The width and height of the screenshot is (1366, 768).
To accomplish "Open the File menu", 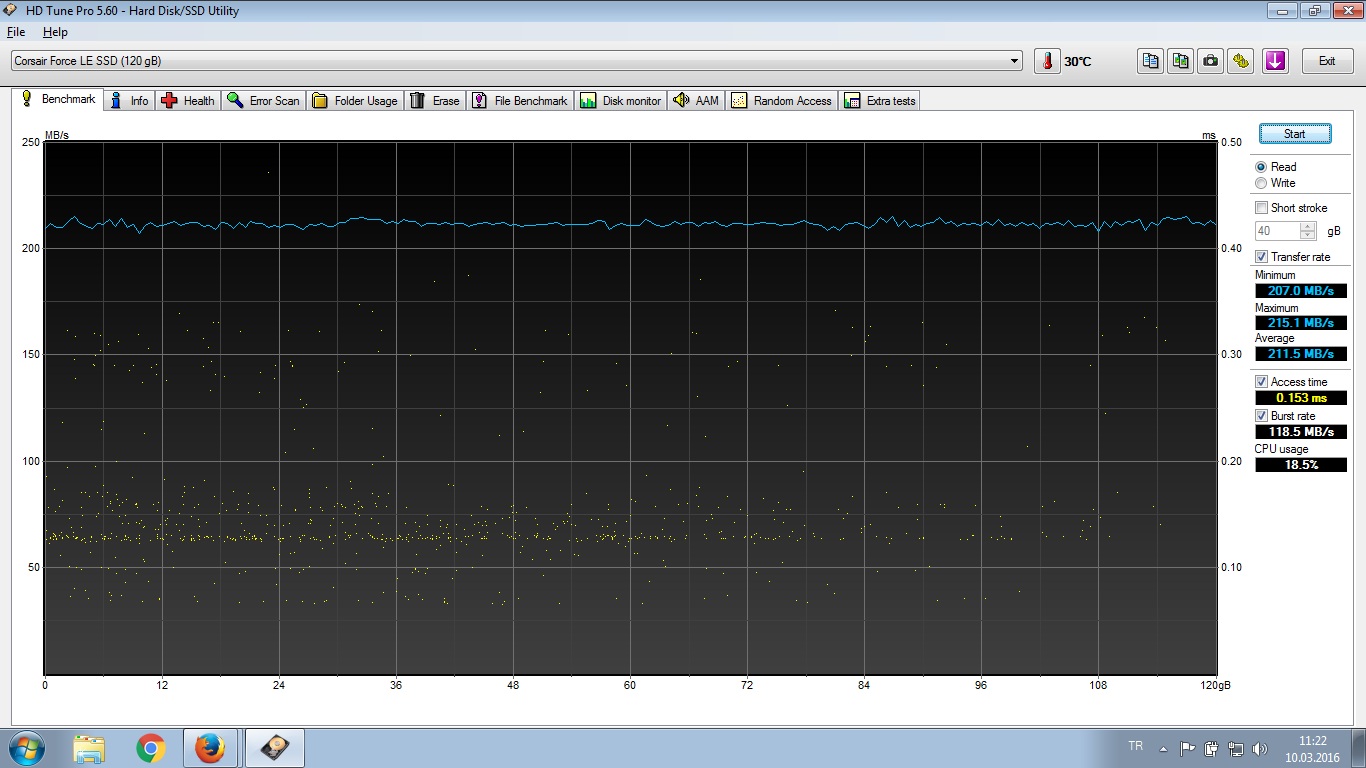I will (x=16, y=32).
